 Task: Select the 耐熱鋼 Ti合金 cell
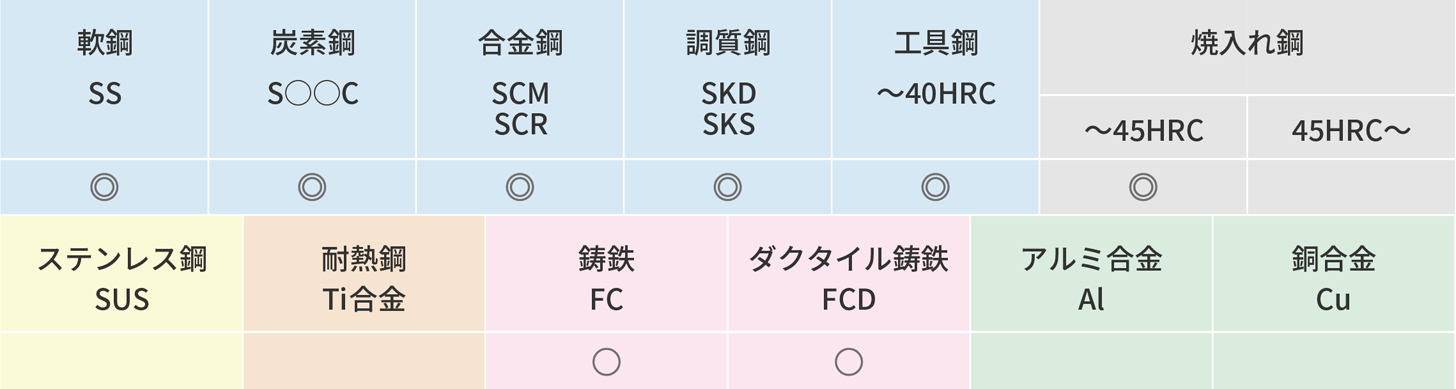pyautogui.click(x=364, y=273)
